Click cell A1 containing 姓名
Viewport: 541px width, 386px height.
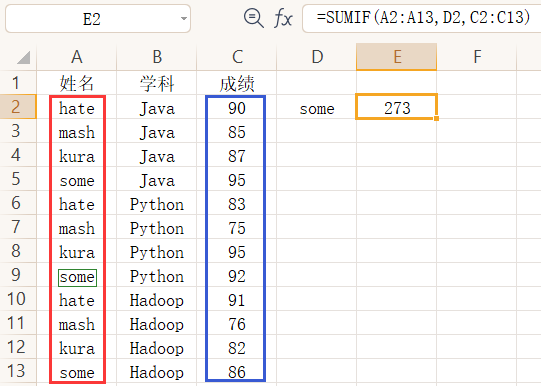77,83
